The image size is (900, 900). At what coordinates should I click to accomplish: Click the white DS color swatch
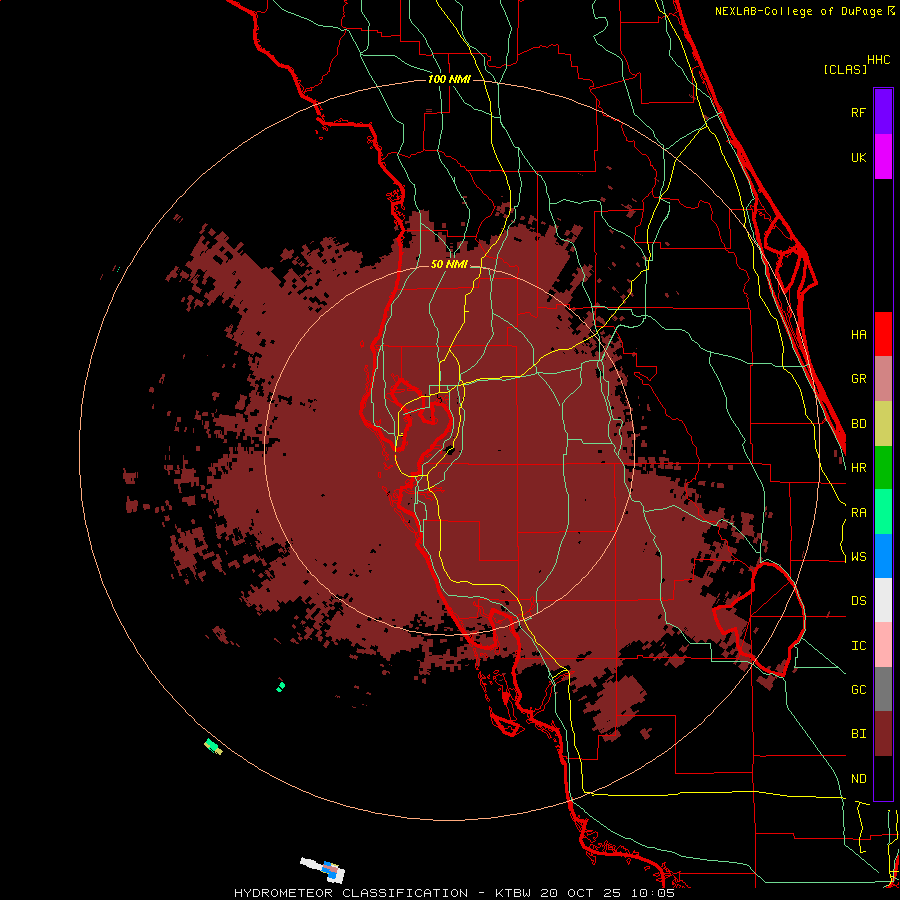pos(883,600)
